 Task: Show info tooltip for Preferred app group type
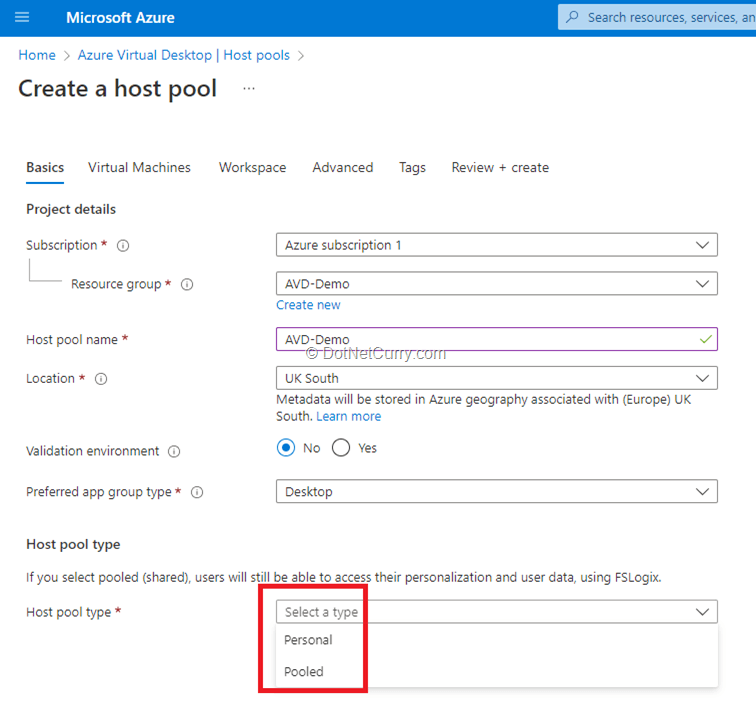[197, 492]
